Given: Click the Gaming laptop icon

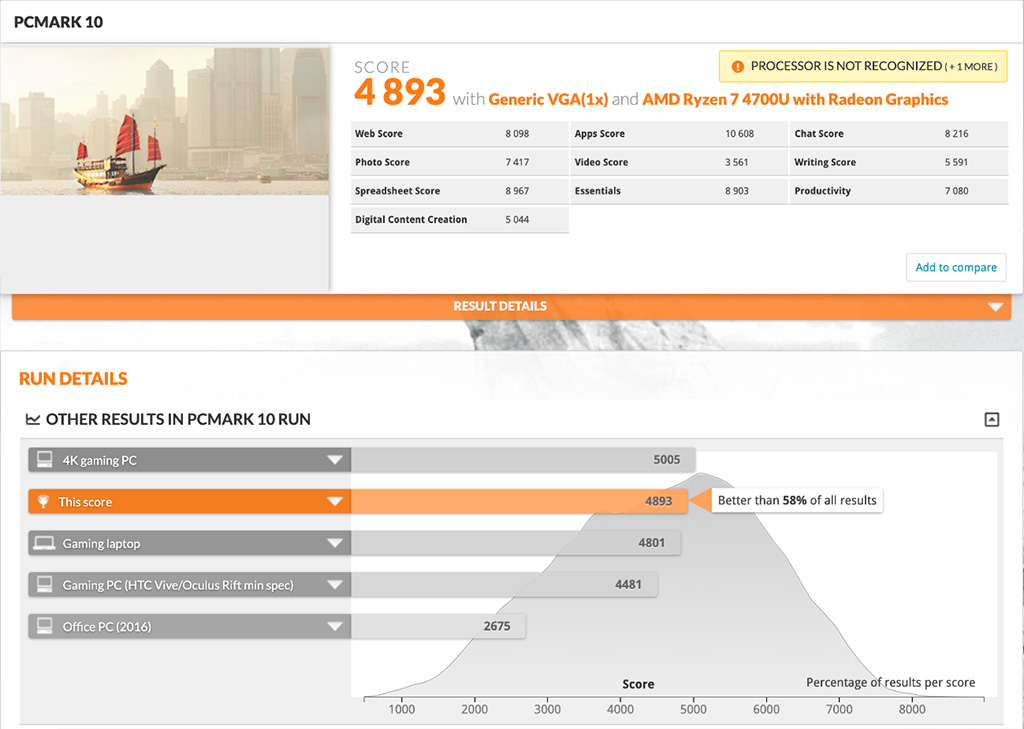Looking at the screenshot, I should click(x=44, y=543).
